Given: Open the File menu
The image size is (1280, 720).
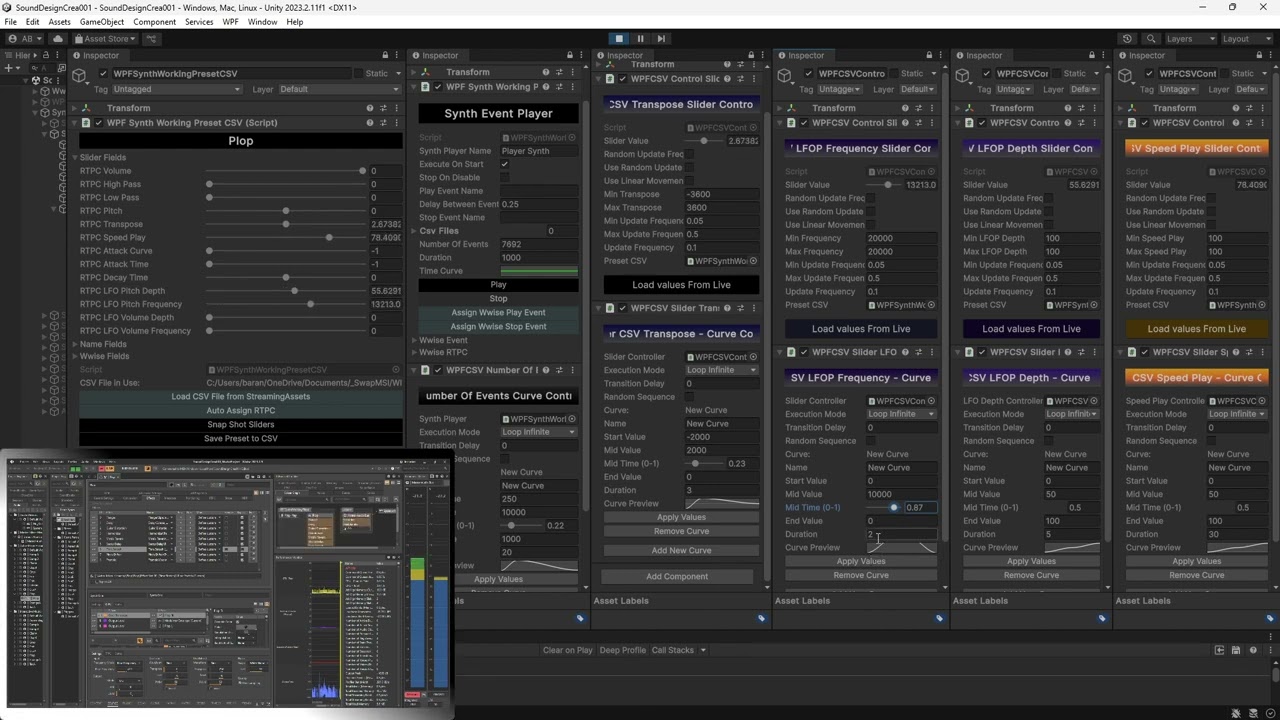Looking at the screenshot, I should [10, 21].
